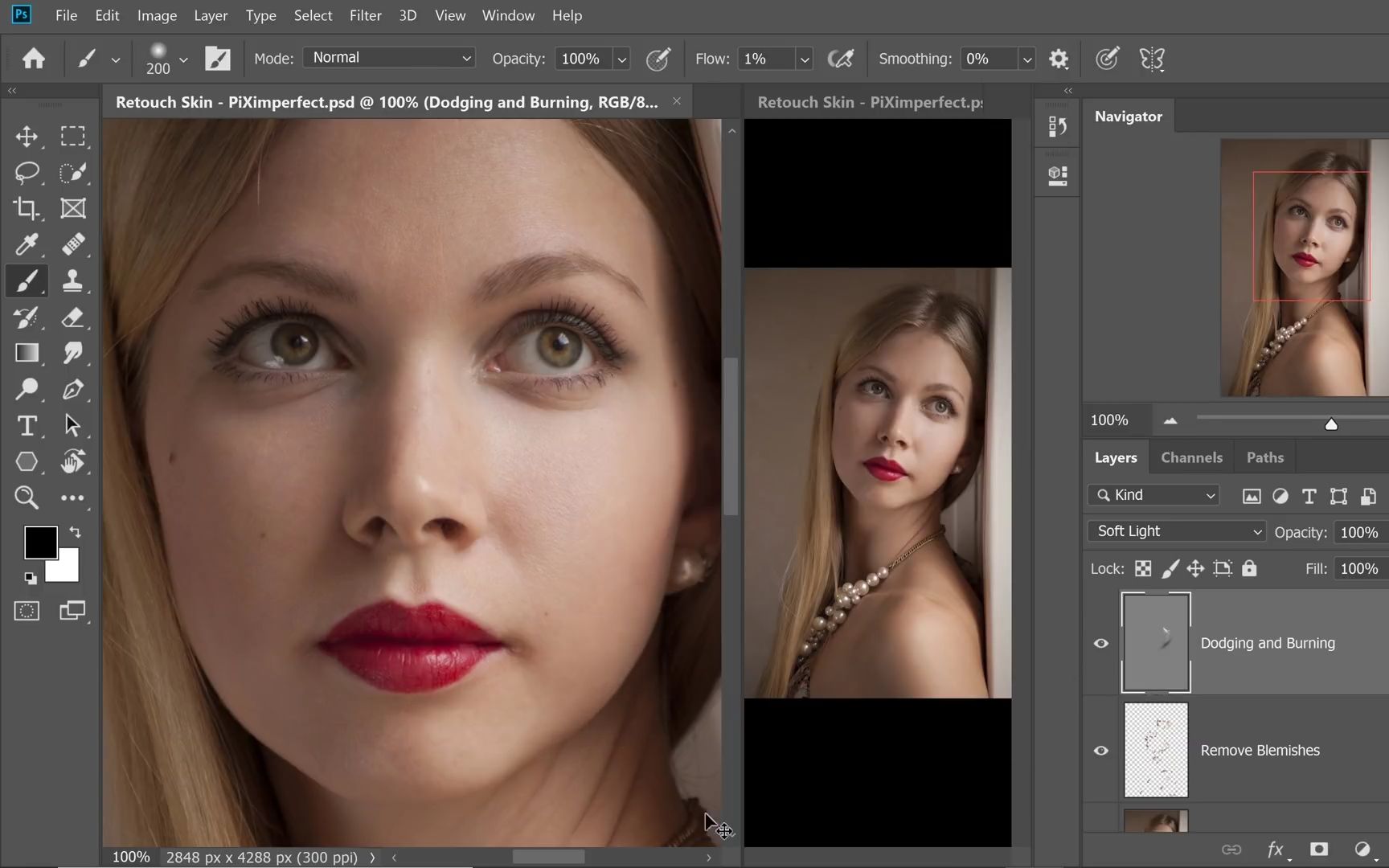Open brush settings panel from options bar
This screenshot has width=1389, height=868.
pyautogui.click(x=218, y=58)
